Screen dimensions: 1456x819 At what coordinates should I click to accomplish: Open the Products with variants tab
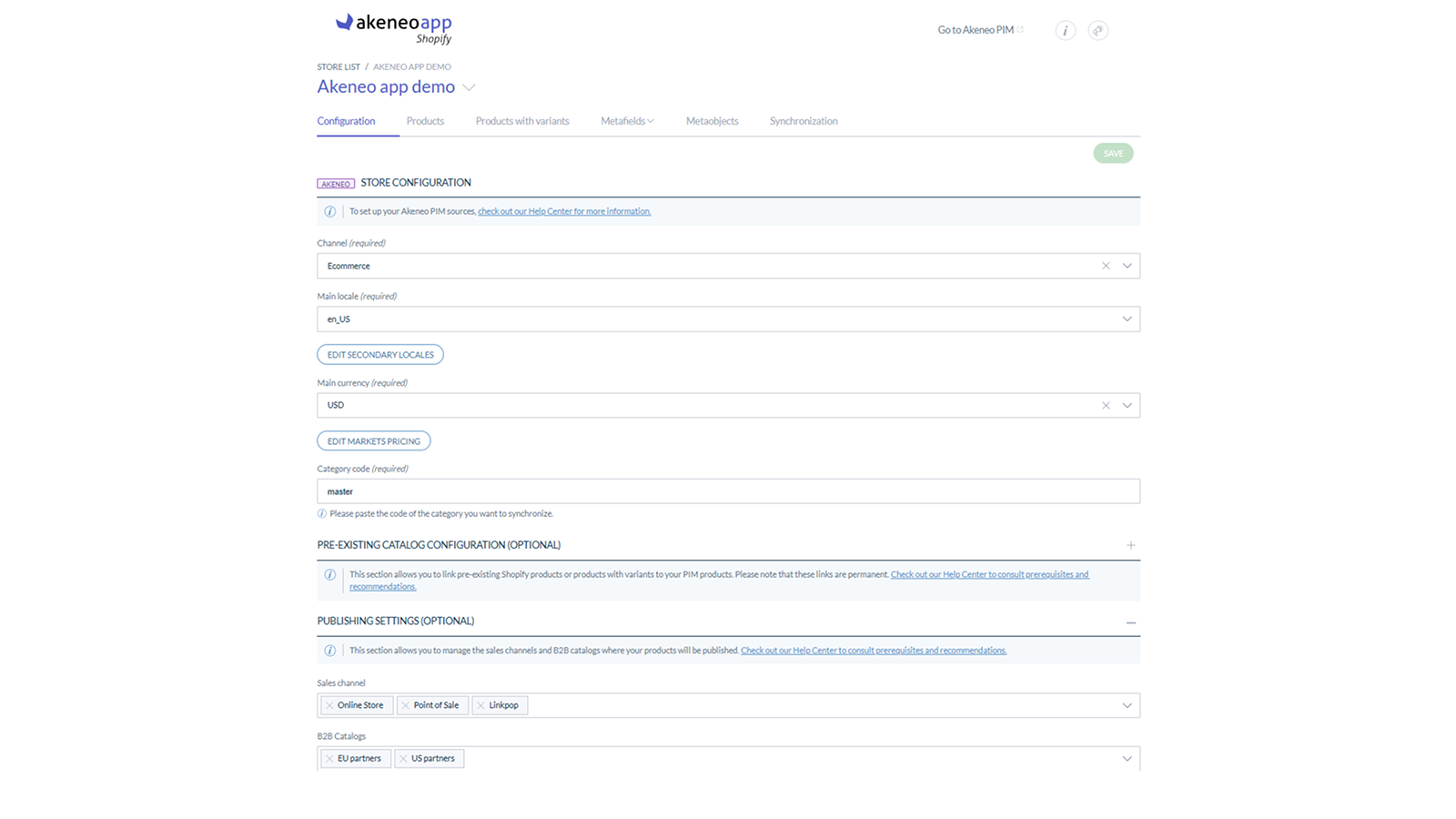522,121
